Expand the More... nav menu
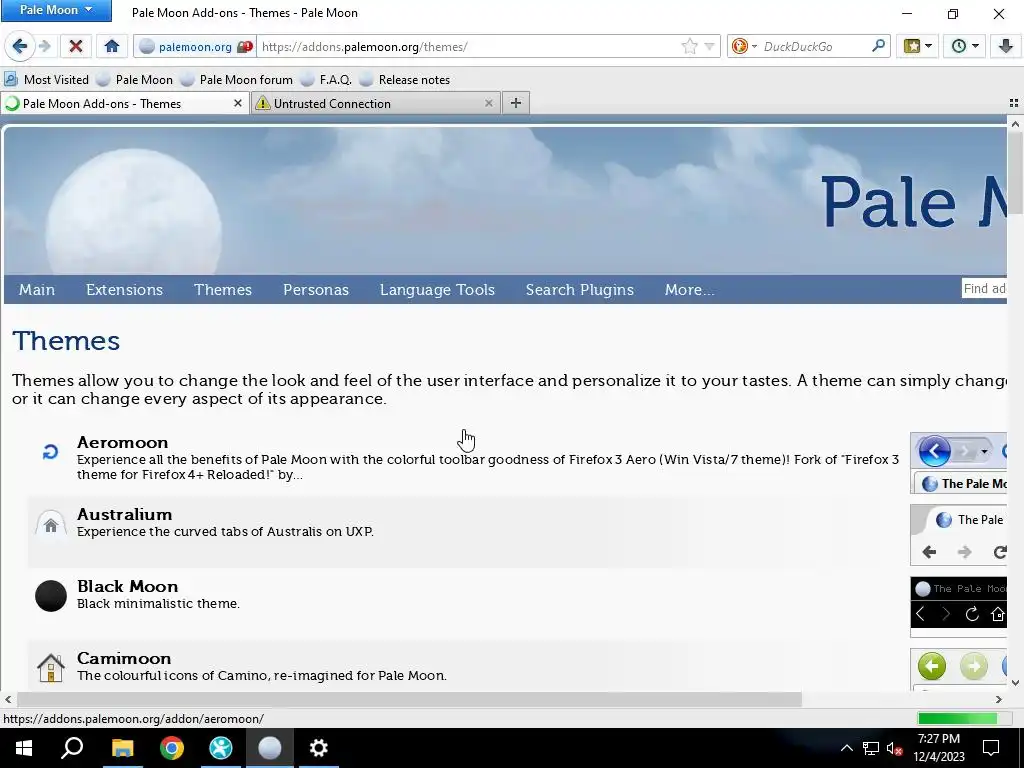The image size is (1024, 768). pyautogui.click(x=690, y=289)
